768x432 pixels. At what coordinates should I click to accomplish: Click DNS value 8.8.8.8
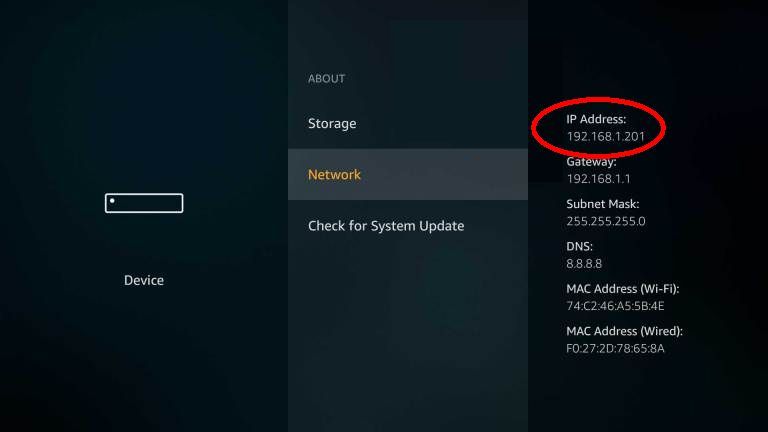[584, 264]
